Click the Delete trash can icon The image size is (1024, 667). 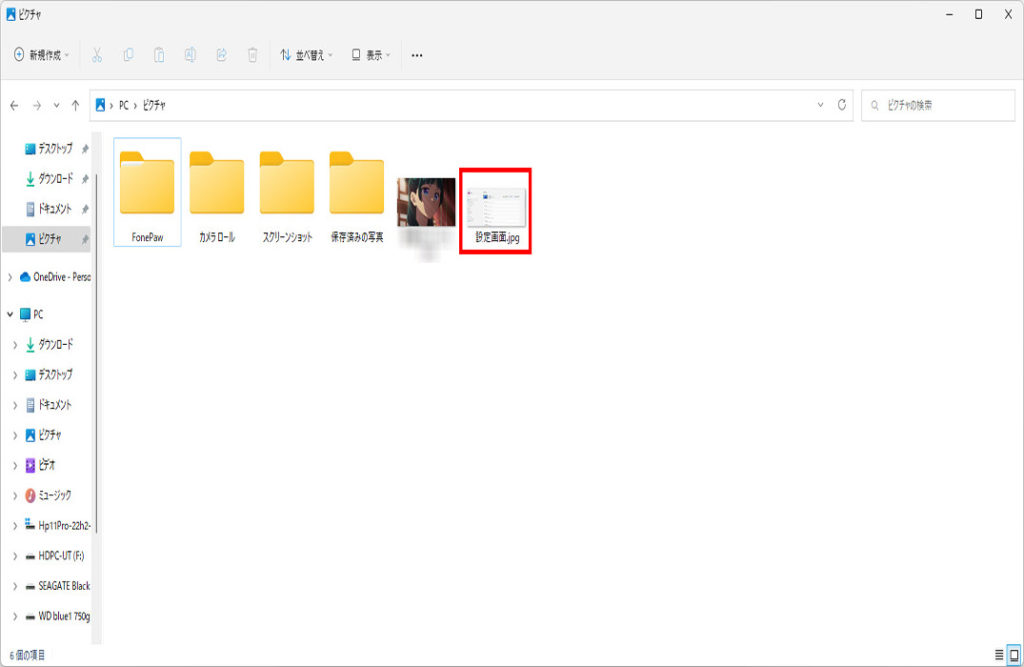click(253, 55)
